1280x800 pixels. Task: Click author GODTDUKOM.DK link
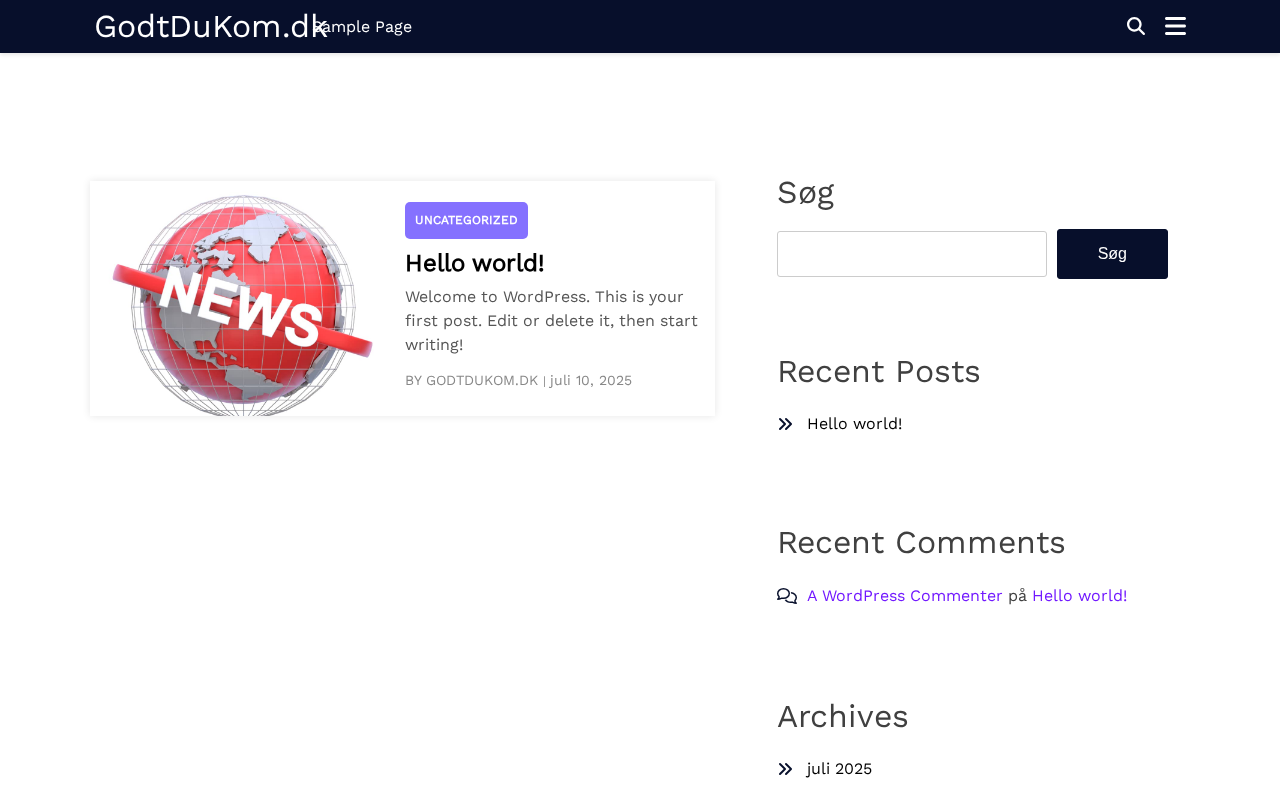482,380
